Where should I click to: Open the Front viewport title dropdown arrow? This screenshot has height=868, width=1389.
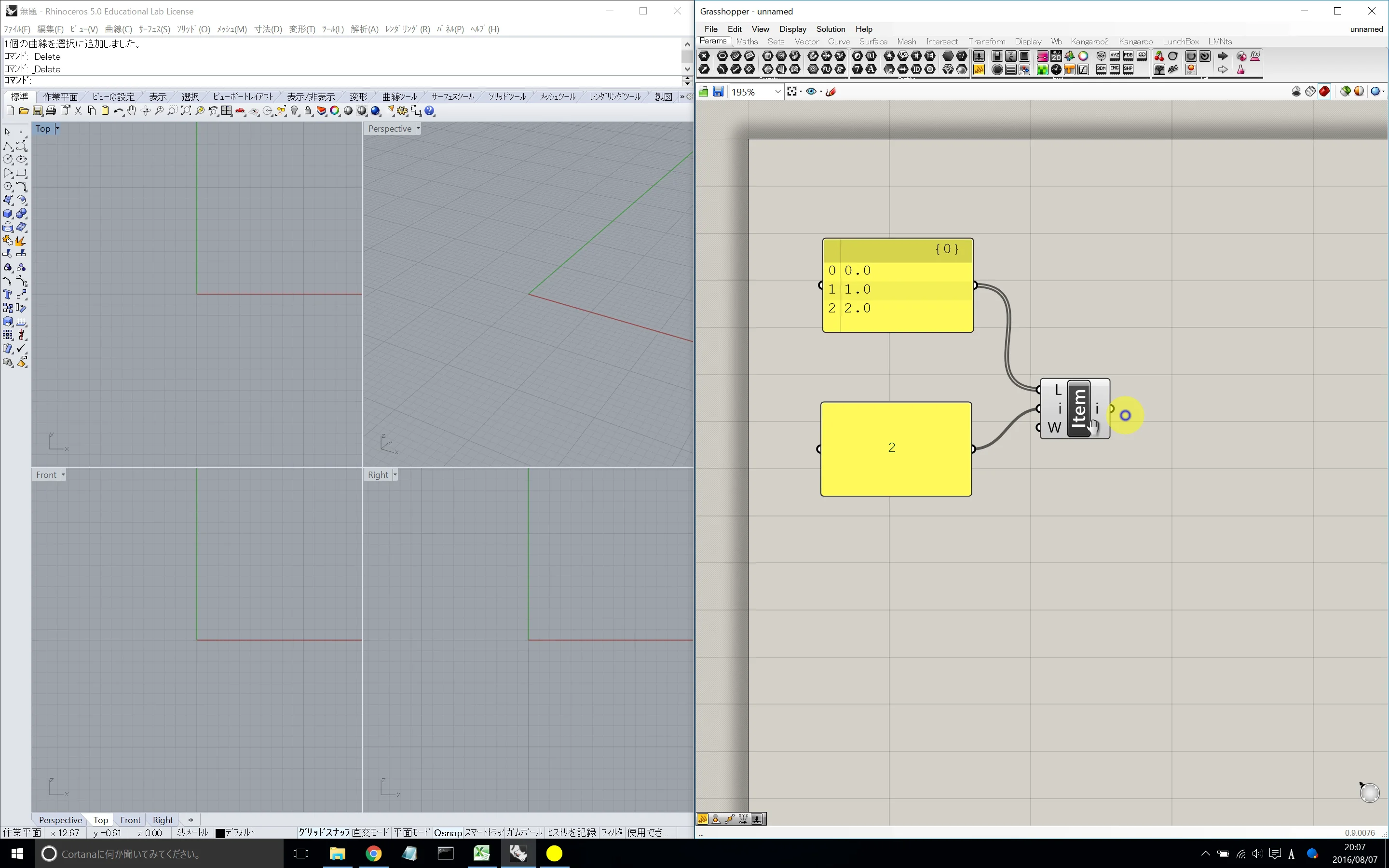[x=63, y=475]
